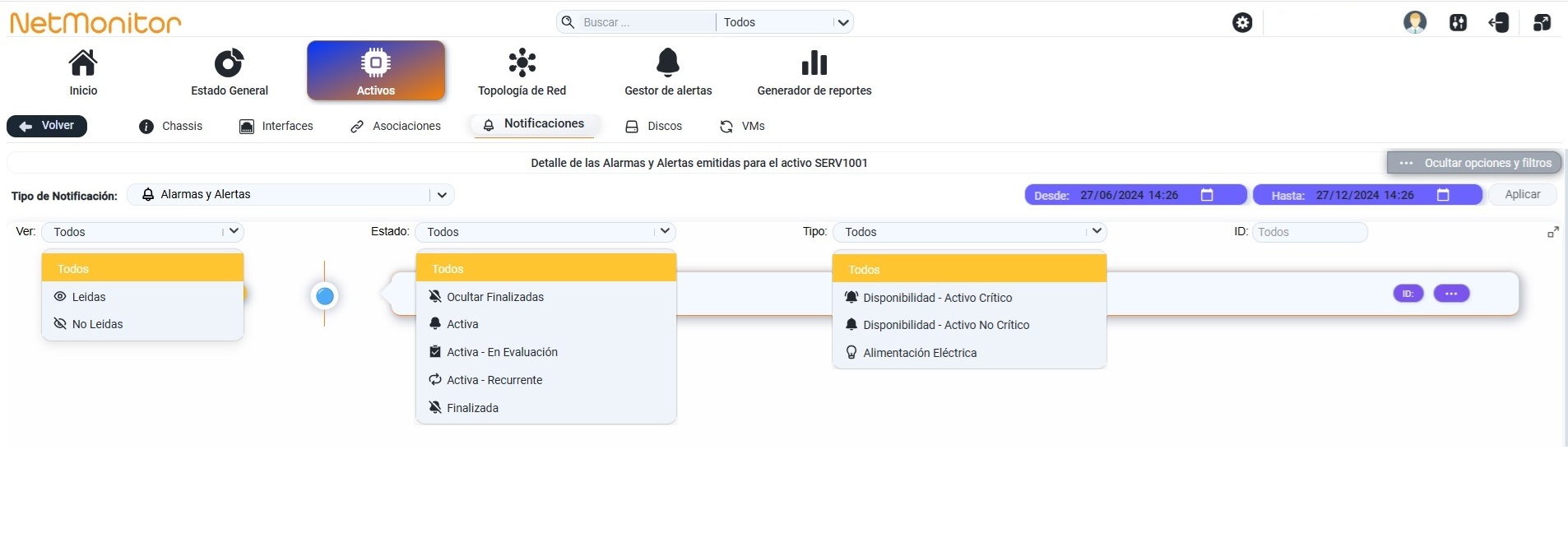Viewport: 1568px width, 533px height.
Task: Switch to the Chassis tab
Action: (x=171, y=126)
